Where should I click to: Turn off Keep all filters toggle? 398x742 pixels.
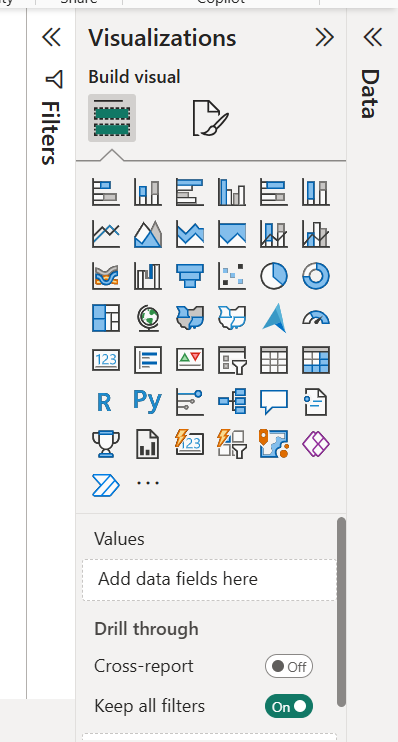pos(289,707)
